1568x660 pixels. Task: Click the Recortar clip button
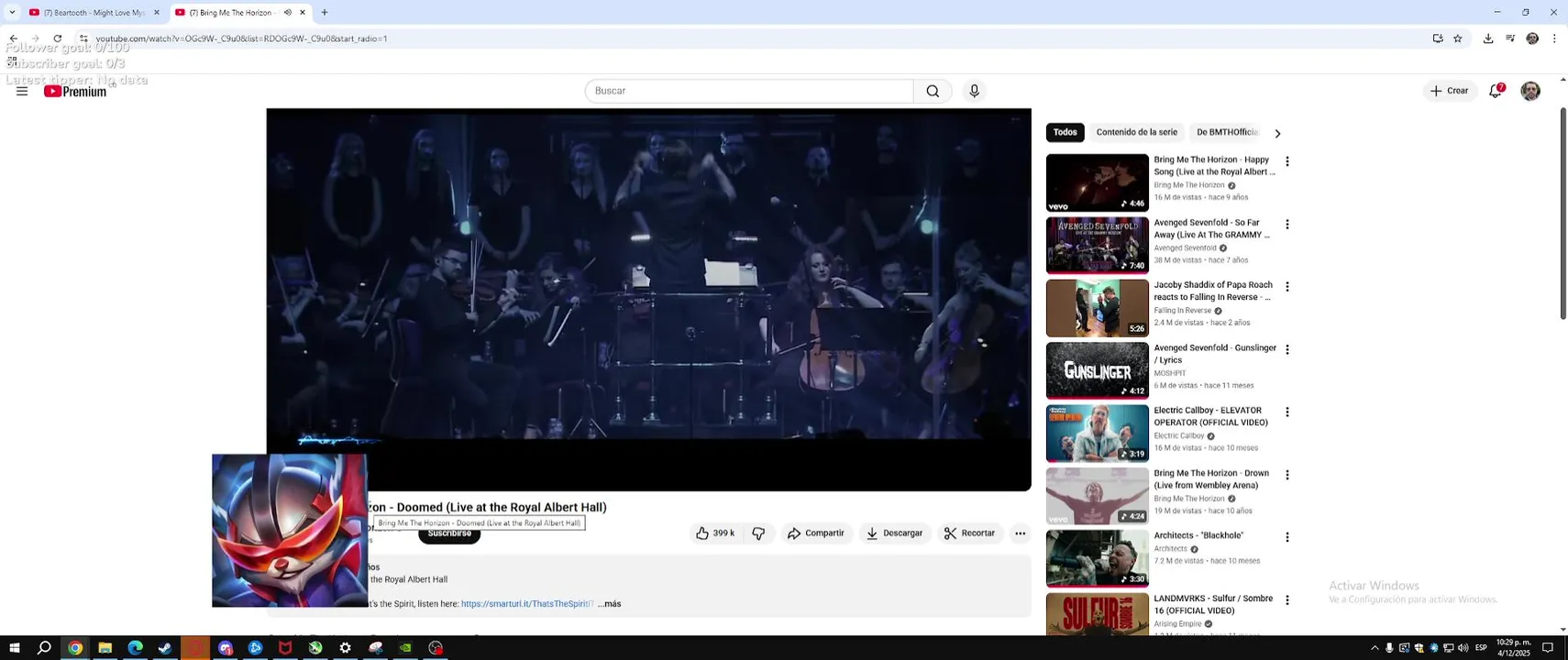pos(970,533)
